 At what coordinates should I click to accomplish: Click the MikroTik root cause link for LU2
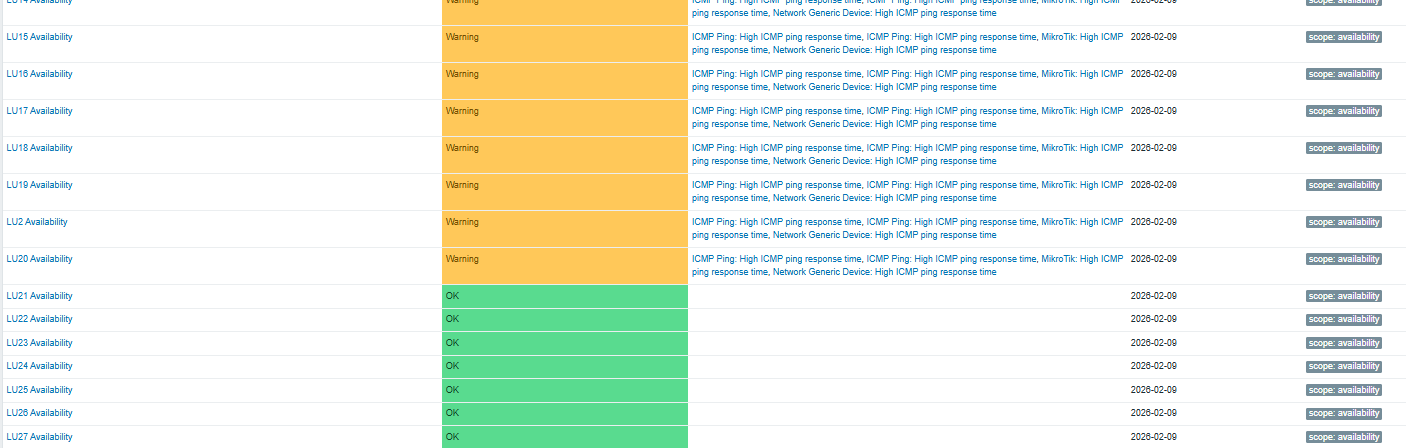click(x=1082, y=222)
